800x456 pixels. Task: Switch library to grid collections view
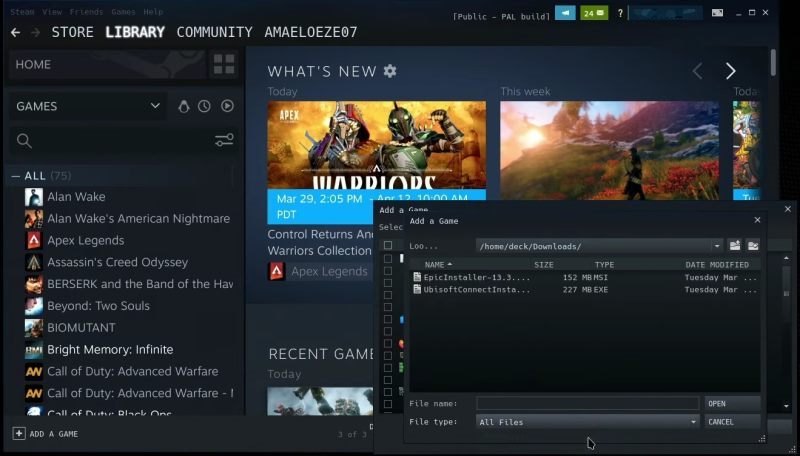tap(224, 64)
